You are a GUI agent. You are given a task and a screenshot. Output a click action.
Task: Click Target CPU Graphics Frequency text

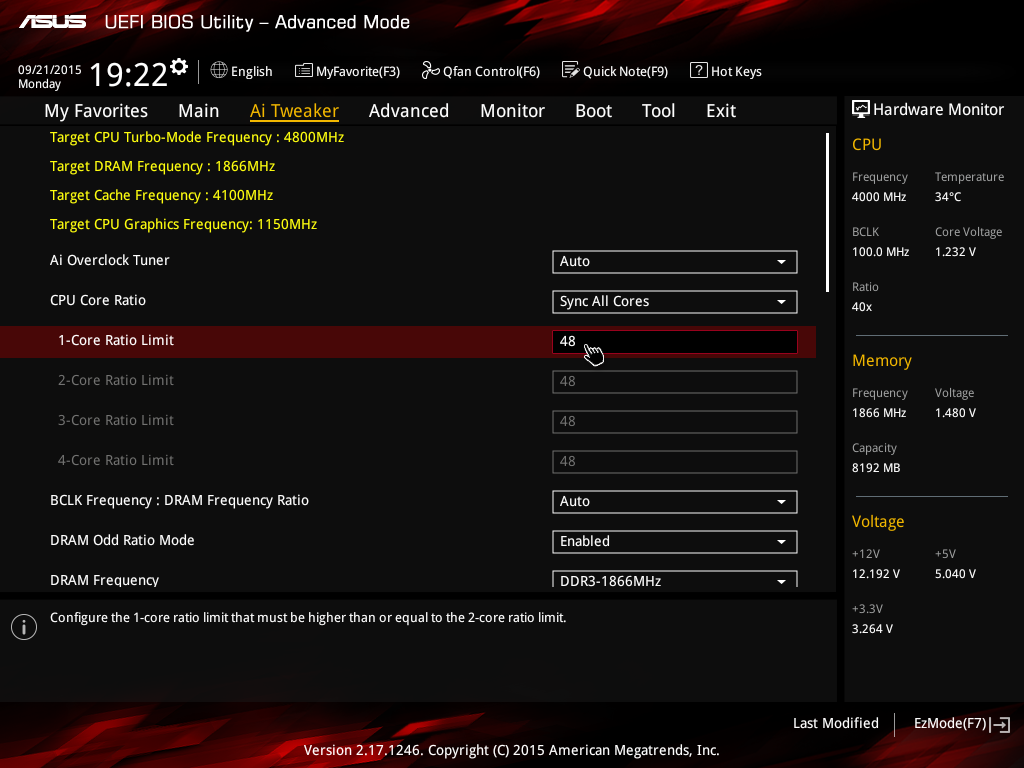184,225
